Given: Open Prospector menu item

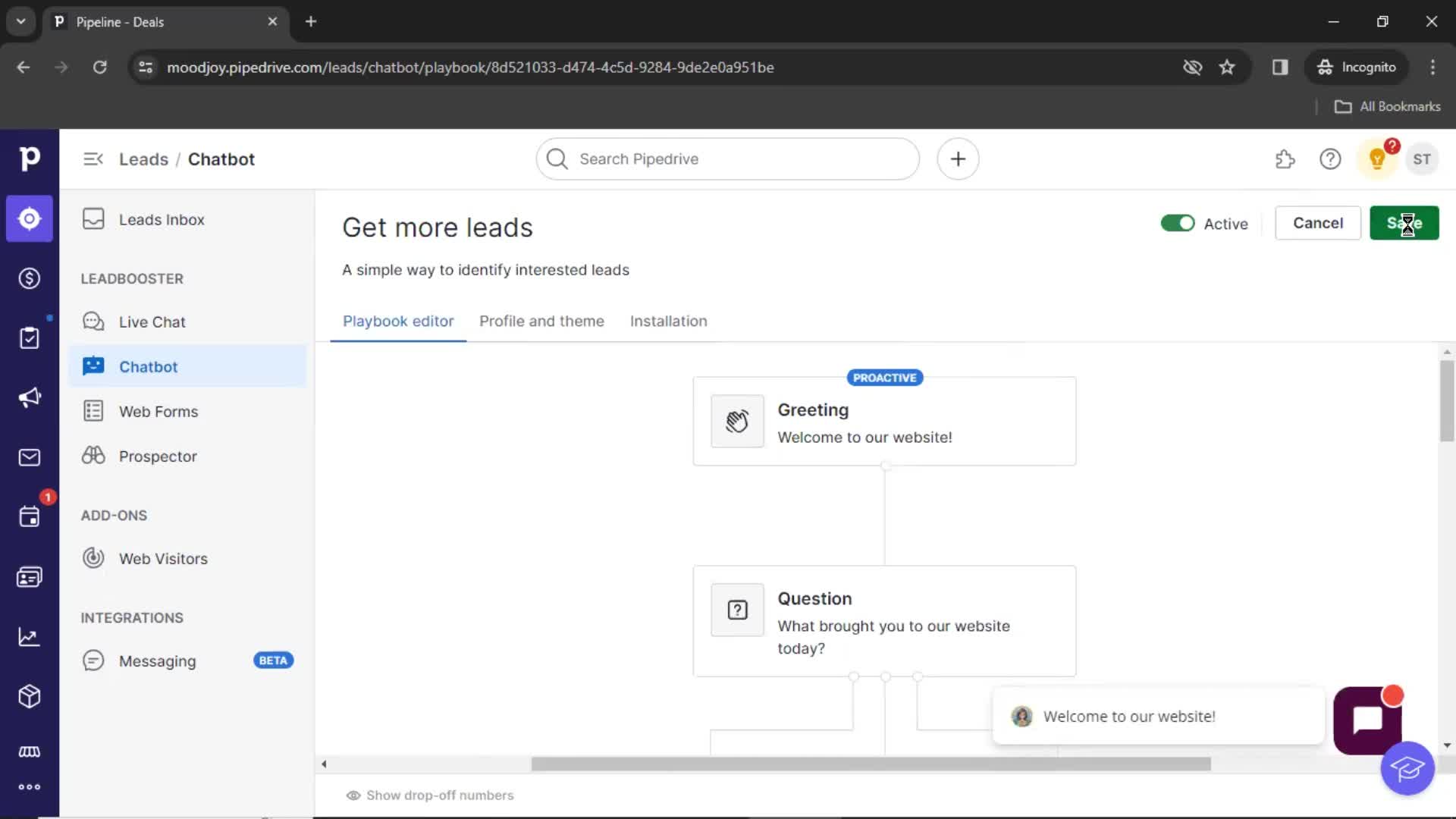Looking at the screenshot, I should [x=187, y=456].
